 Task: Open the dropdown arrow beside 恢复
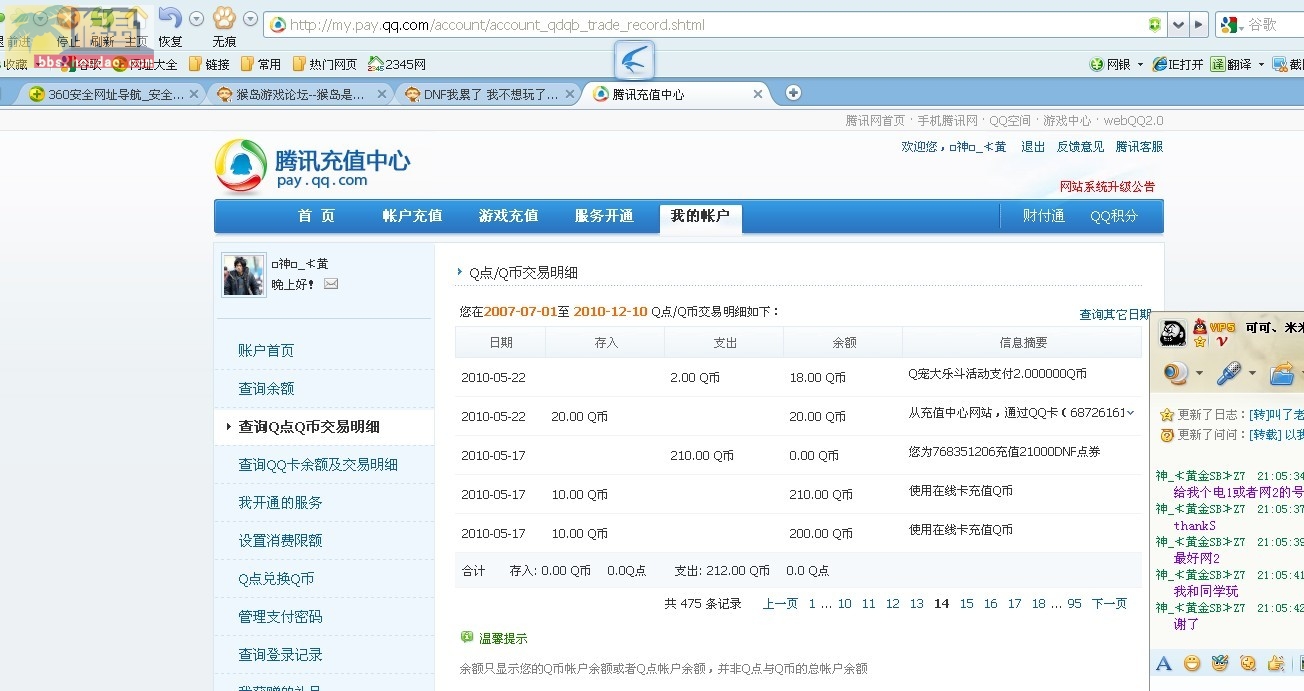click(196, 19)
